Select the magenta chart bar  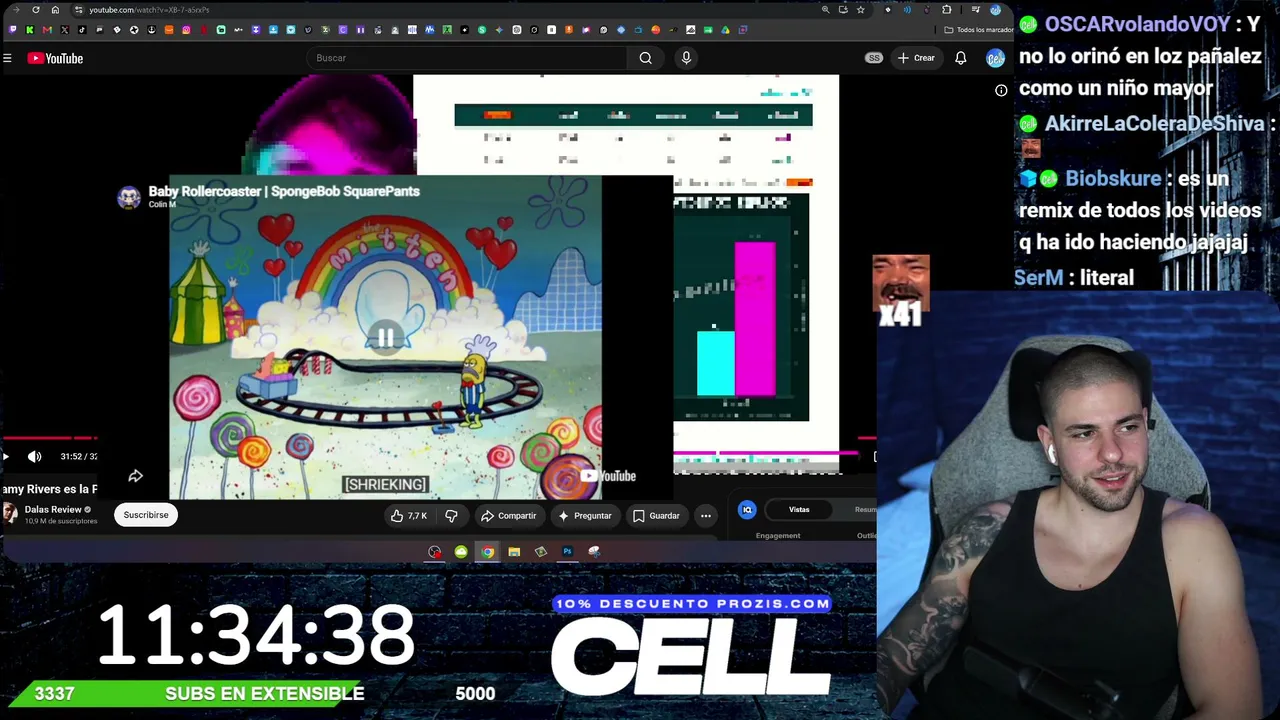[x=755, y=319]
